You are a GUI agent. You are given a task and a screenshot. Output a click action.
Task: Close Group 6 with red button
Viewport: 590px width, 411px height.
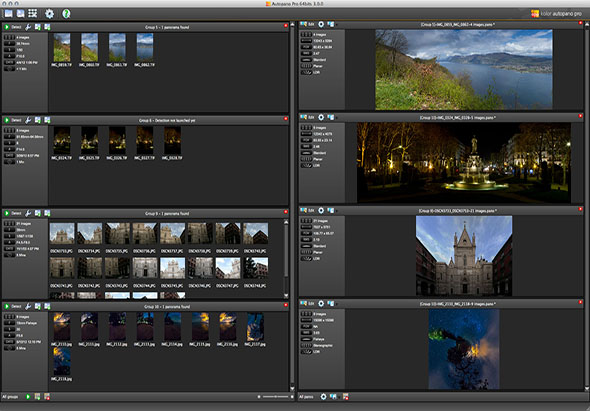(x=286, y=119)
